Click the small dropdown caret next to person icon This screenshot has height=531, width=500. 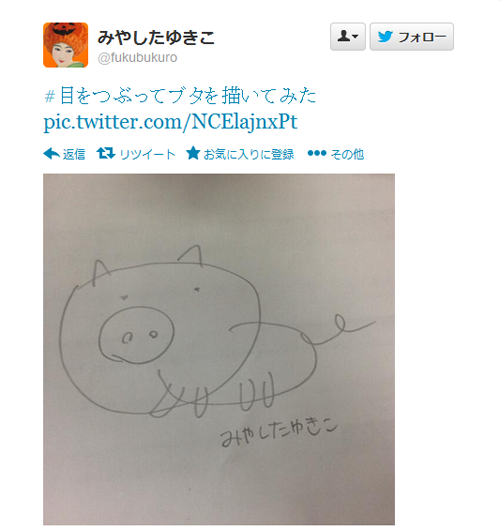click(355, 37)
